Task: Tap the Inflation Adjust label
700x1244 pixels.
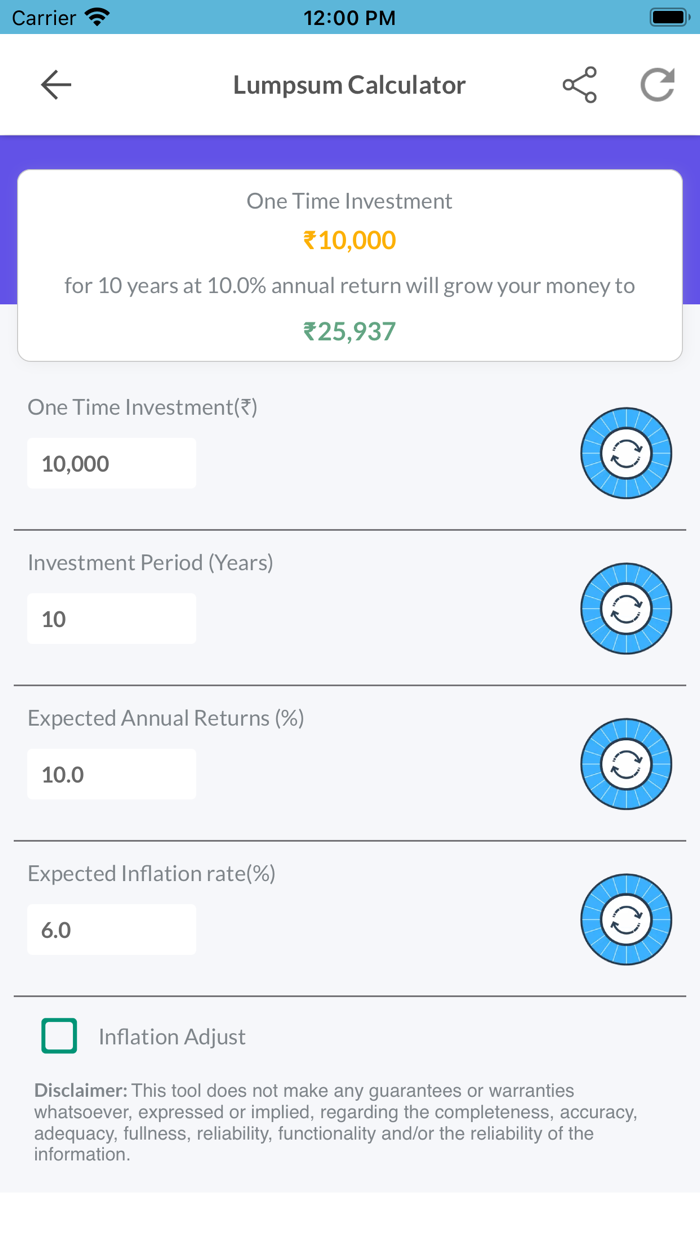Action: [172, 1037]
